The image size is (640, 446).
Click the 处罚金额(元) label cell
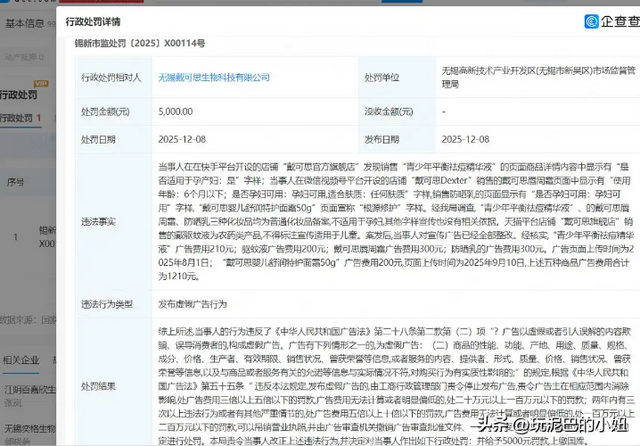point(113,111)
